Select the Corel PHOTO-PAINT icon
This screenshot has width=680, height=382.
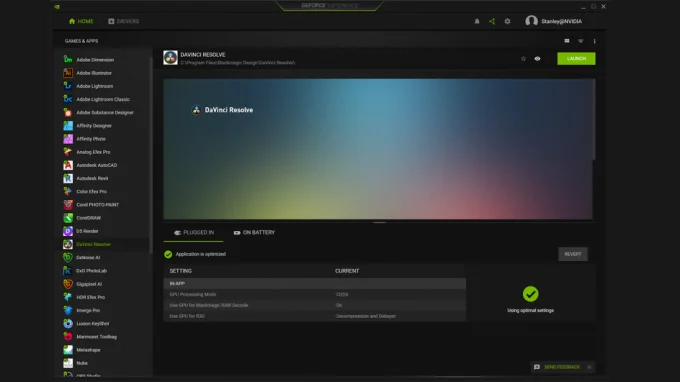tap(68, 205)
